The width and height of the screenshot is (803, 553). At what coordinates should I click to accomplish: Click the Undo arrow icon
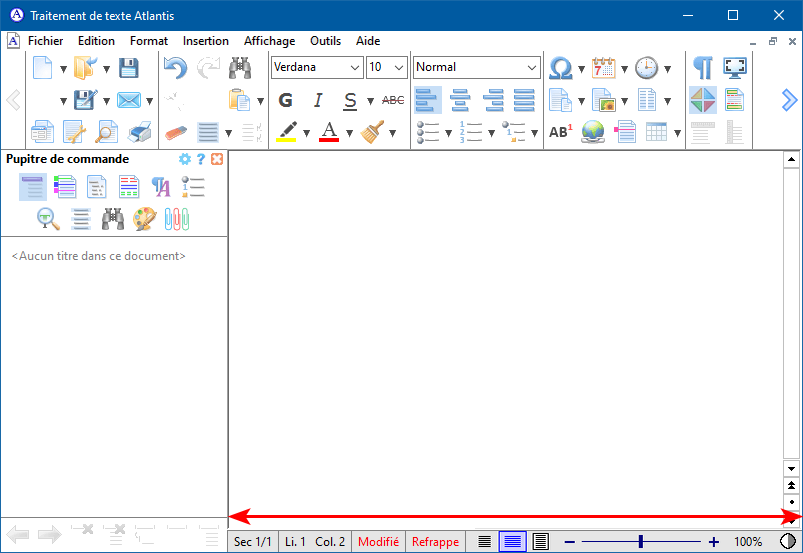175,68
